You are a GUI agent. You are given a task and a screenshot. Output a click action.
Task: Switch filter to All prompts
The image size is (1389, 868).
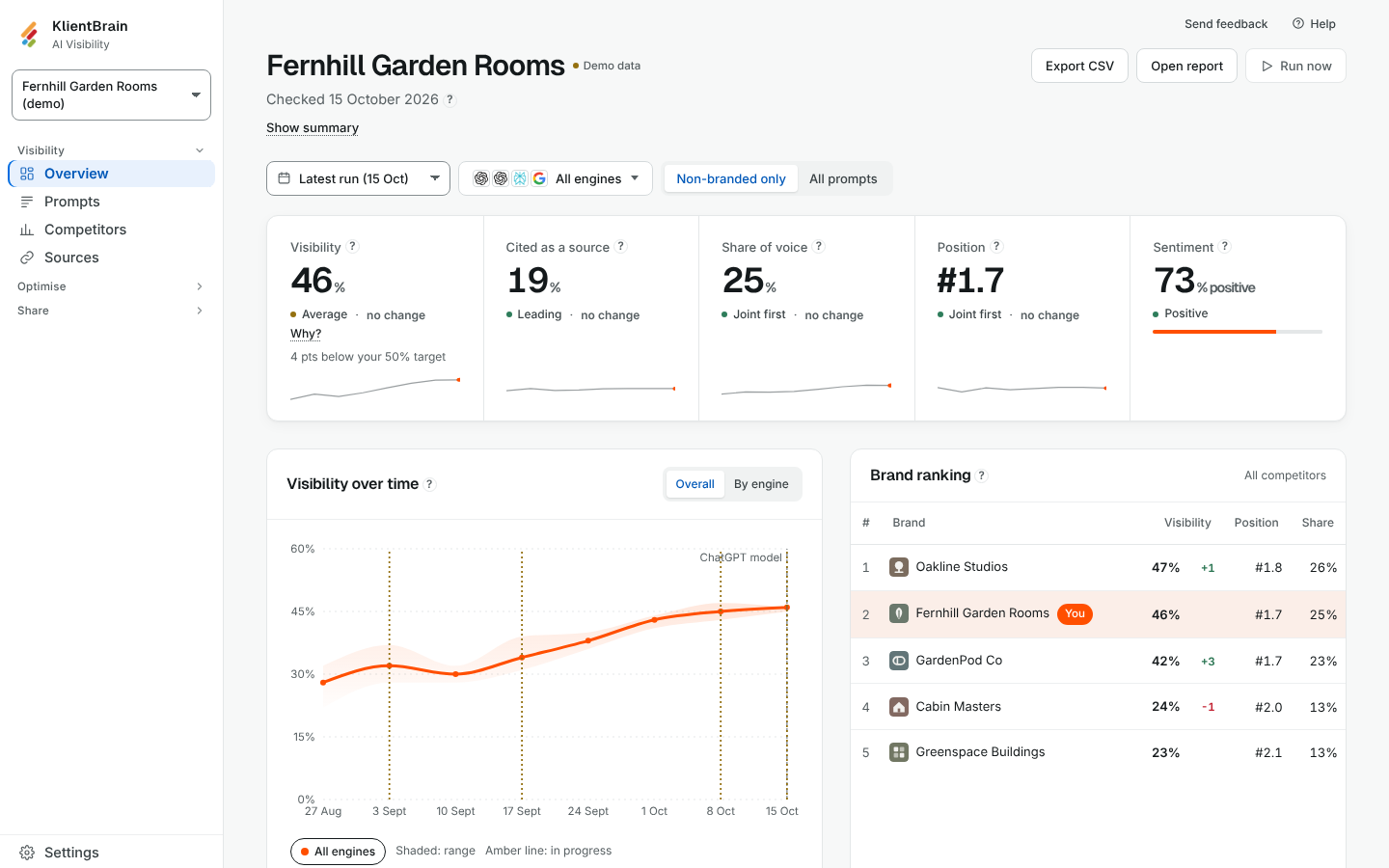pyautogui.click(x=843, y=178)
